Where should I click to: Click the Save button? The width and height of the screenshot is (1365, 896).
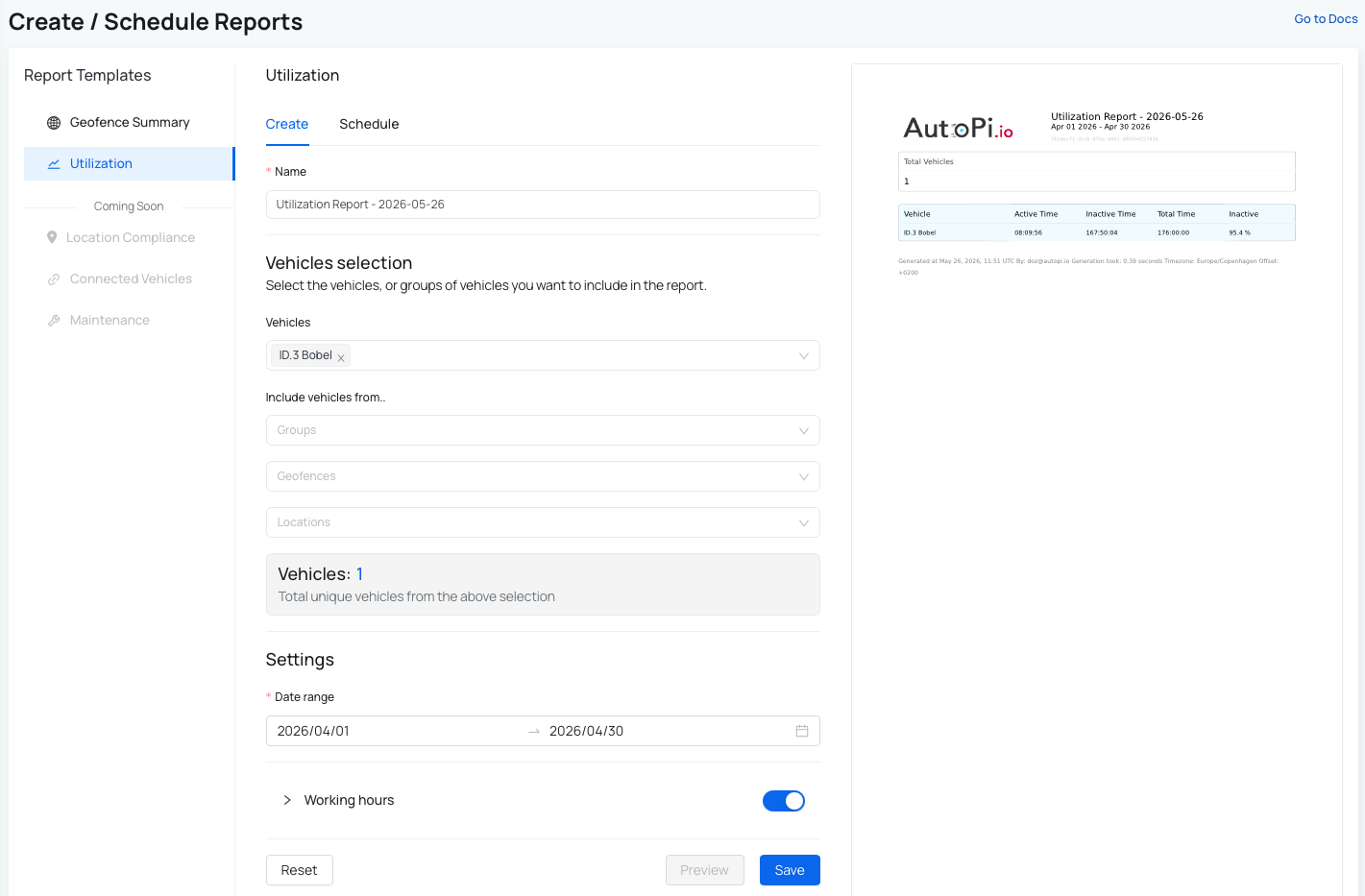pos(790,870)
